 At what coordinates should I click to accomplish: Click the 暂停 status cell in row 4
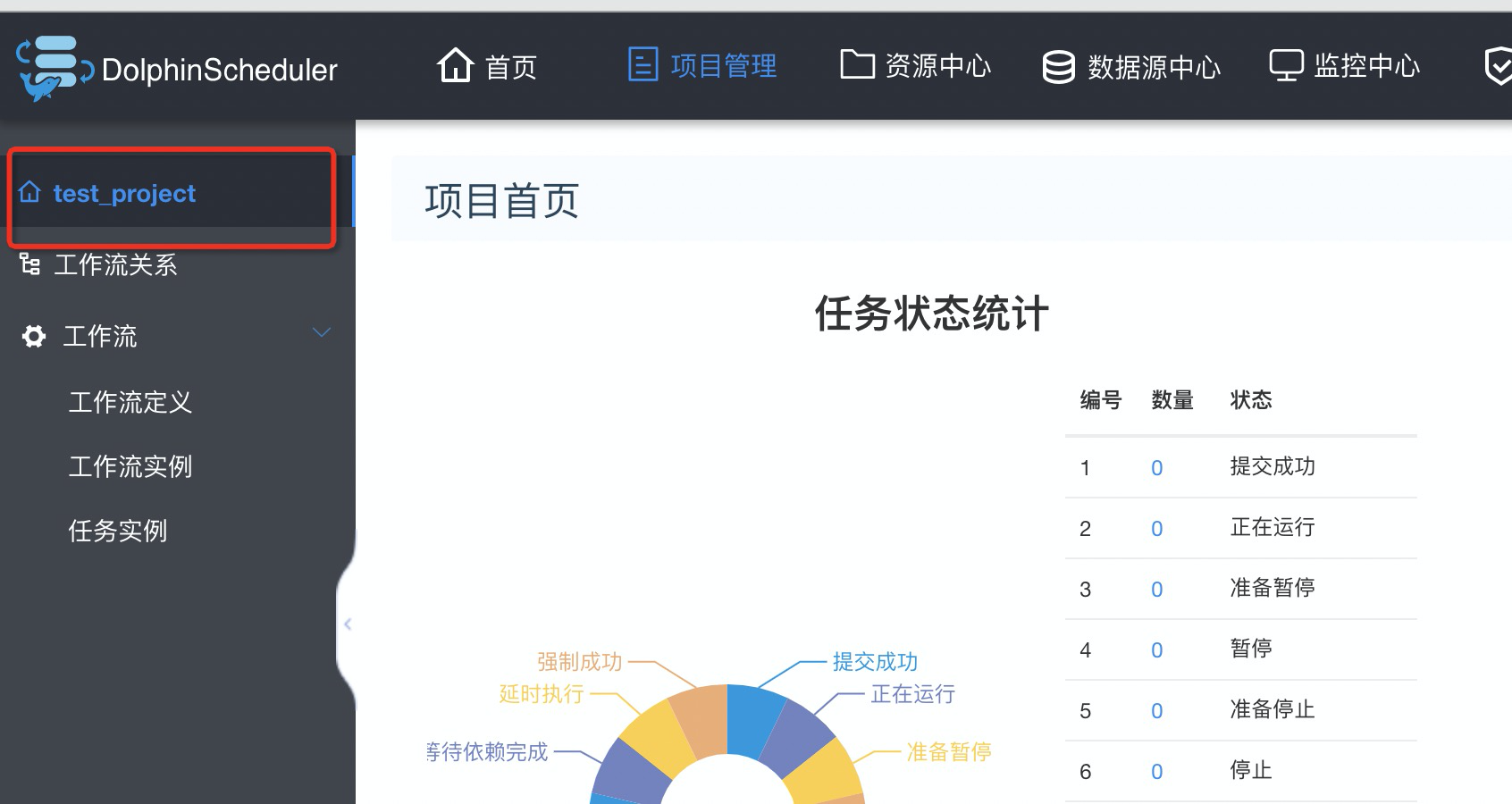tap(1251, 649)
